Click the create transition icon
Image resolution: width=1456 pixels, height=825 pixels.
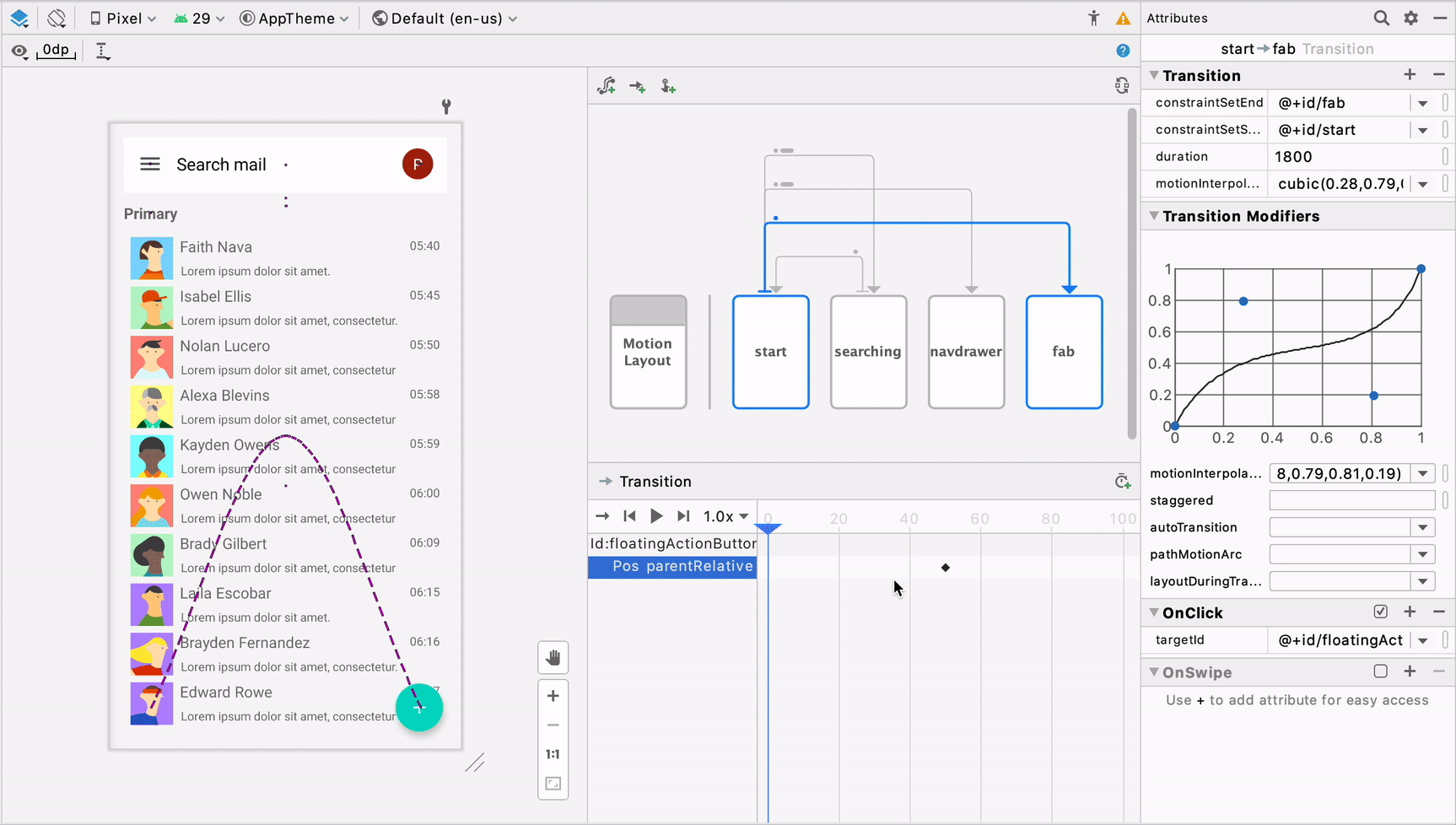(x=638, y=86)
